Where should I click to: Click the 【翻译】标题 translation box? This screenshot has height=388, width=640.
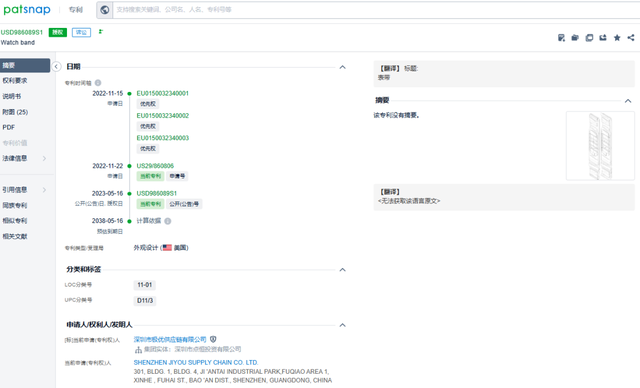point(504,73)
